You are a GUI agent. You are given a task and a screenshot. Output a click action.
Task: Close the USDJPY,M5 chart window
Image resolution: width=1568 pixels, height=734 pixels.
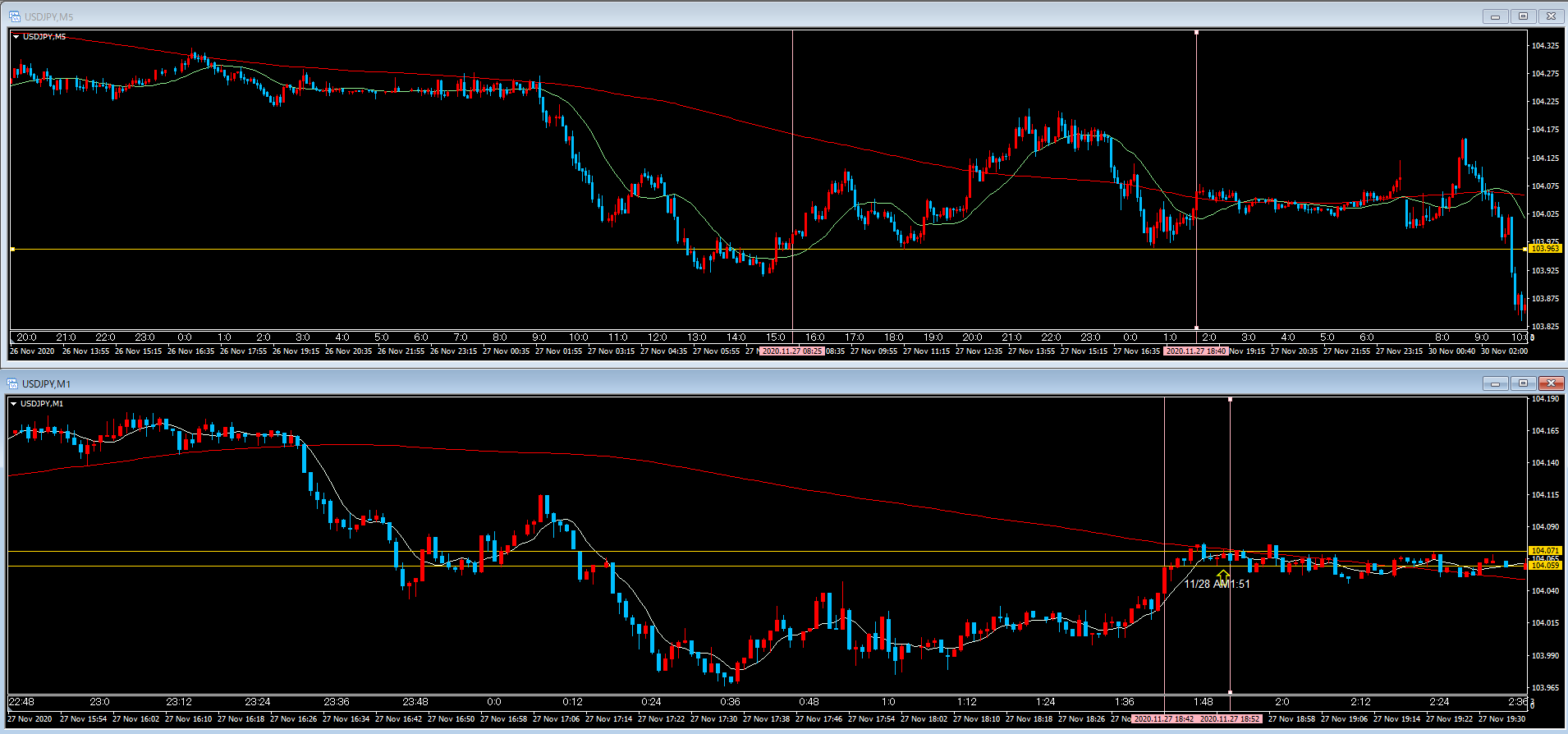pos(1551,16)
